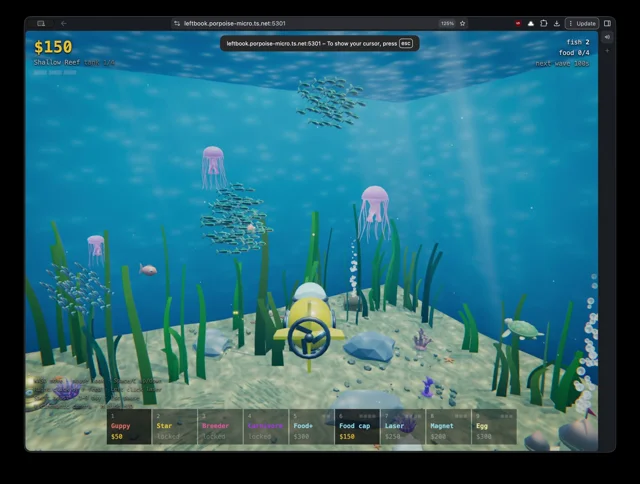Screen dimensions: 640x484
Task: Click the site settings icon in address bar
Action: (177, 24)
